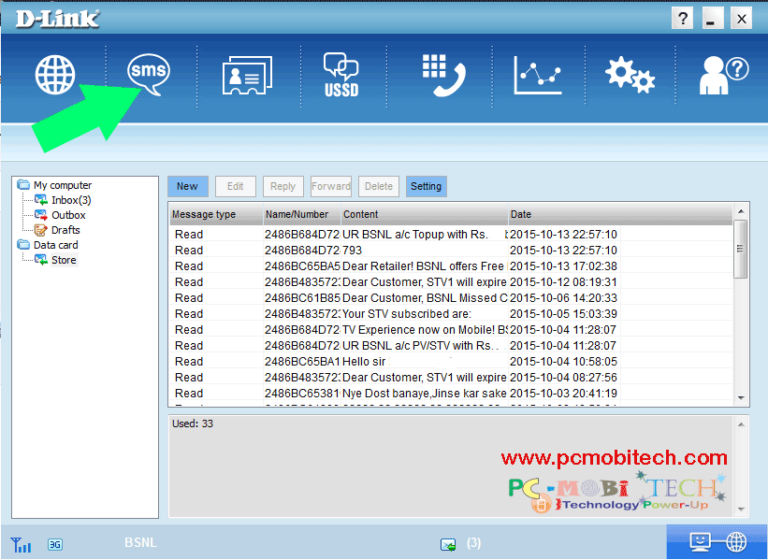Sort by Date column header
This screenshot has height=560, width=768.
620,214
